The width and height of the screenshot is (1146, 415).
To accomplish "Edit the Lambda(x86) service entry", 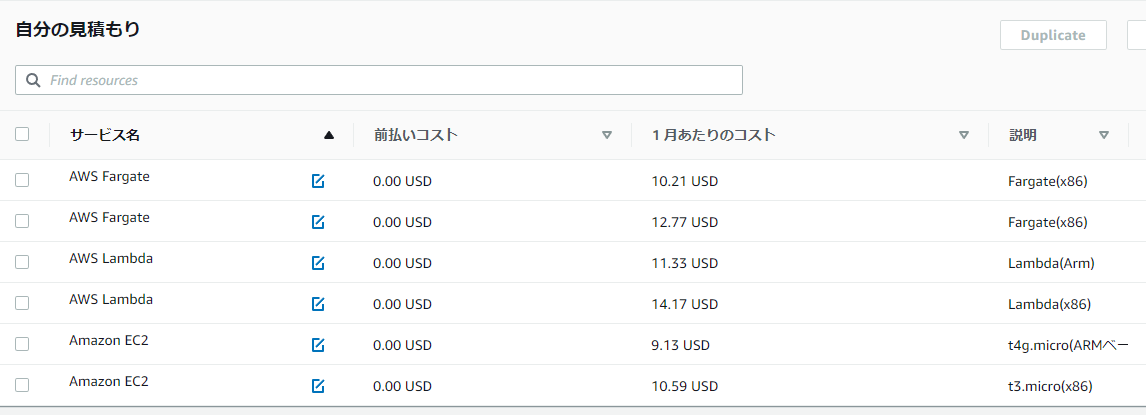I will click(x=318, y=304).
